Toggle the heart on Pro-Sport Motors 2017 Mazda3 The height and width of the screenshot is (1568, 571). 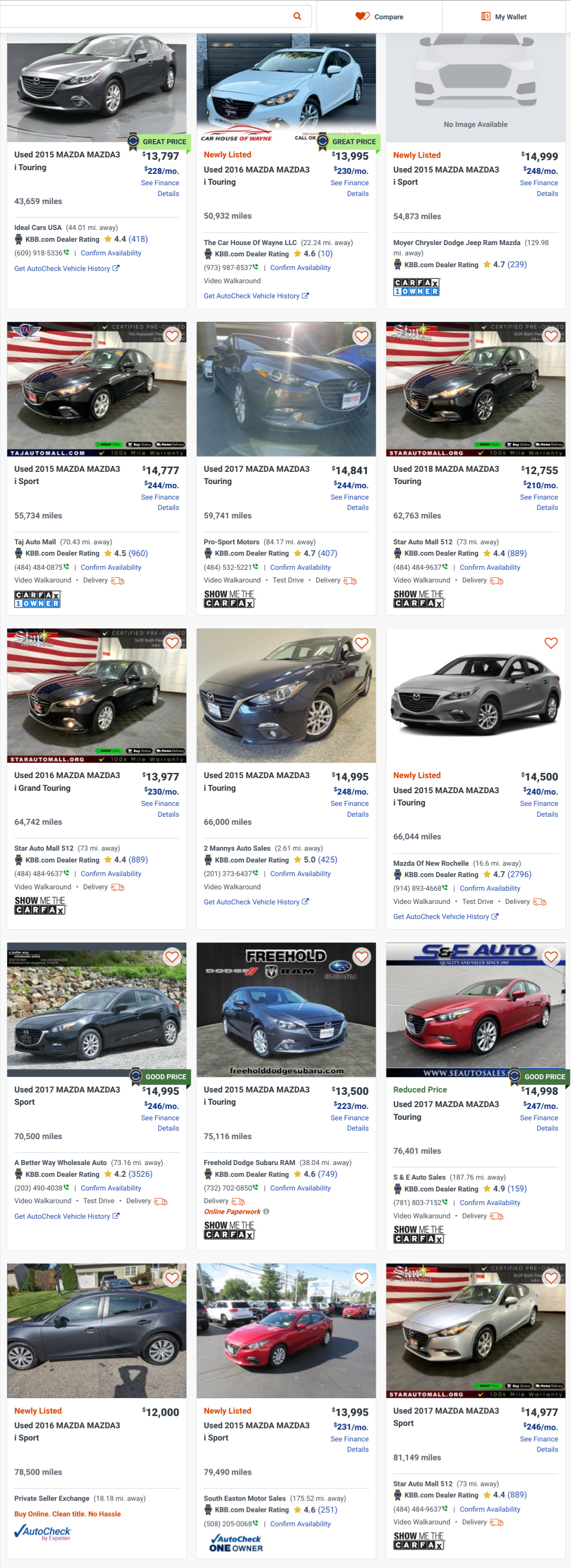pos(362,336)
